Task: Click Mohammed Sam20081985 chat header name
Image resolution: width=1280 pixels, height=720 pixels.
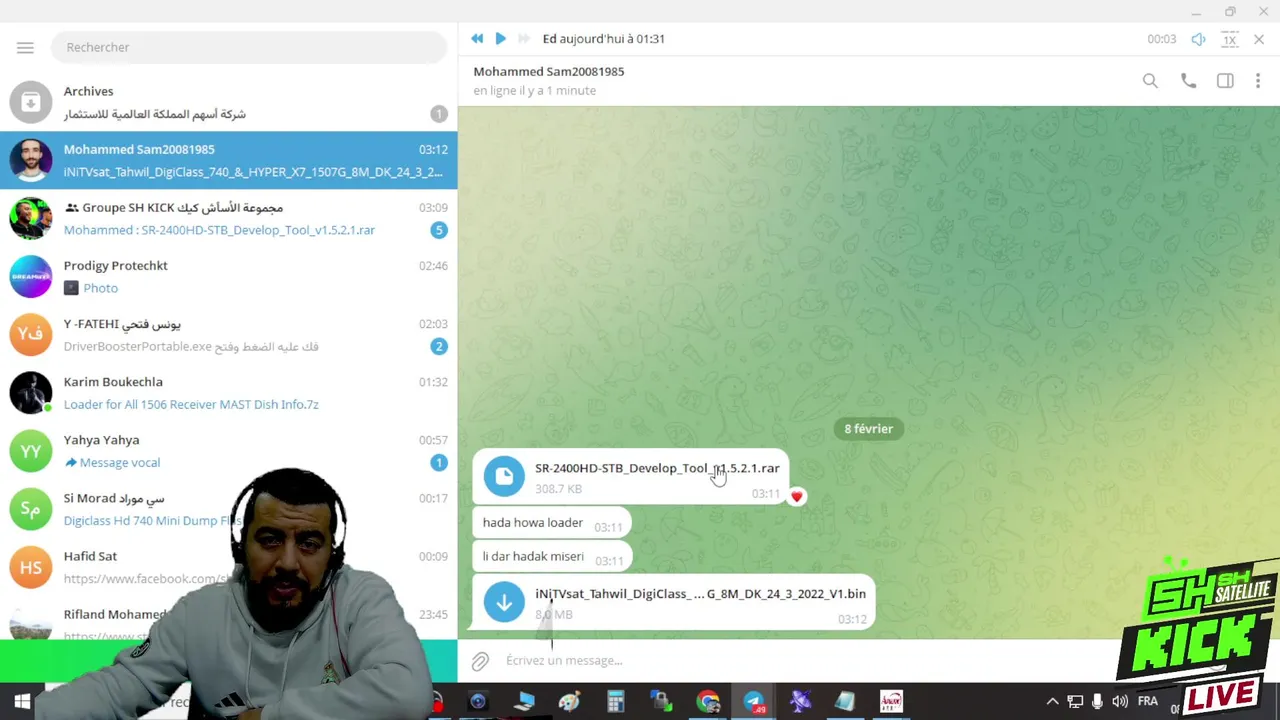Action: (549, 71)
